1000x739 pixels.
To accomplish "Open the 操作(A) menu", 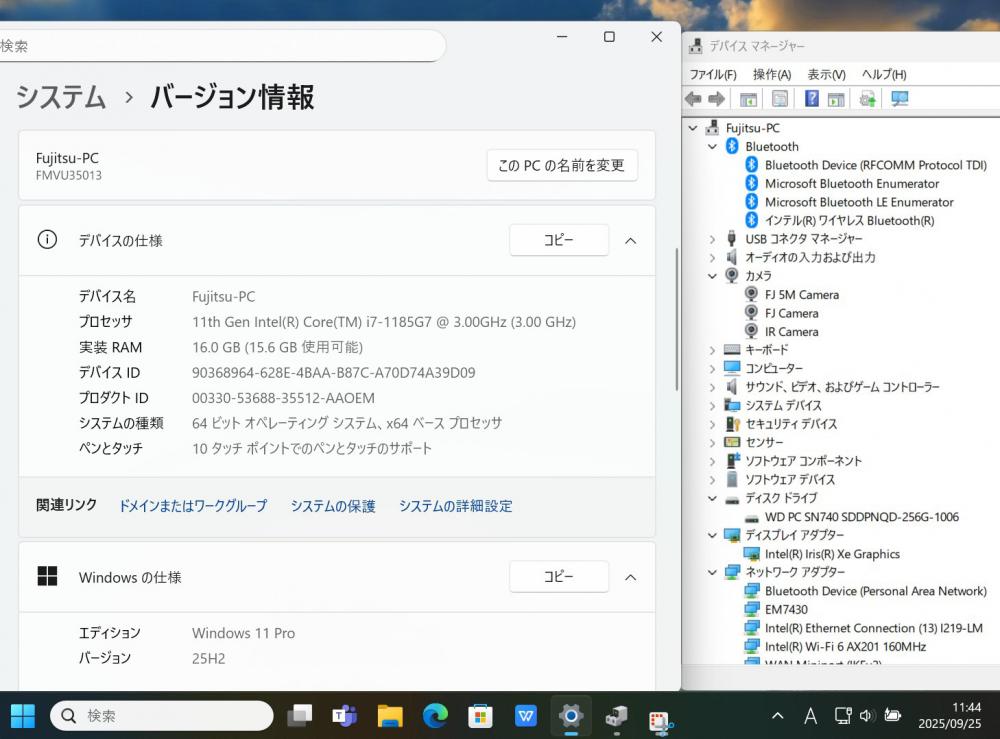I will pyautogui.click(x=771, y=75).
